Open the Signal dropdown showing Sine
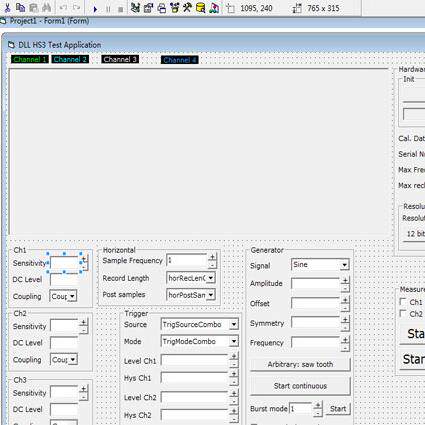The height and width of the screenshot is (425, 425). (x=345, y=265)
